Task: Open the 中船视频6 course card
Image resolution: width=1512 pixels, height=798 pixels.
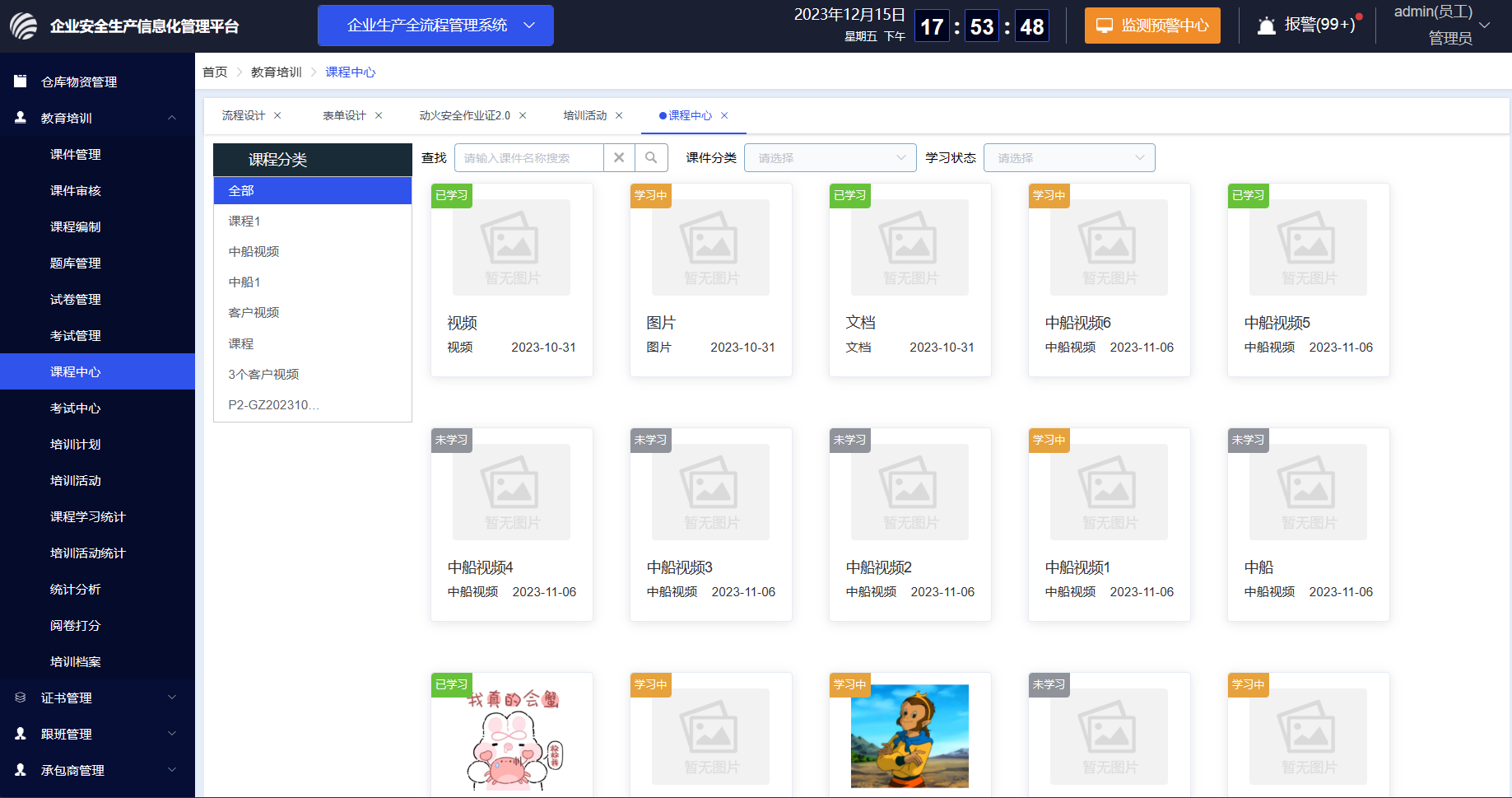Action: pos(1110,280)
